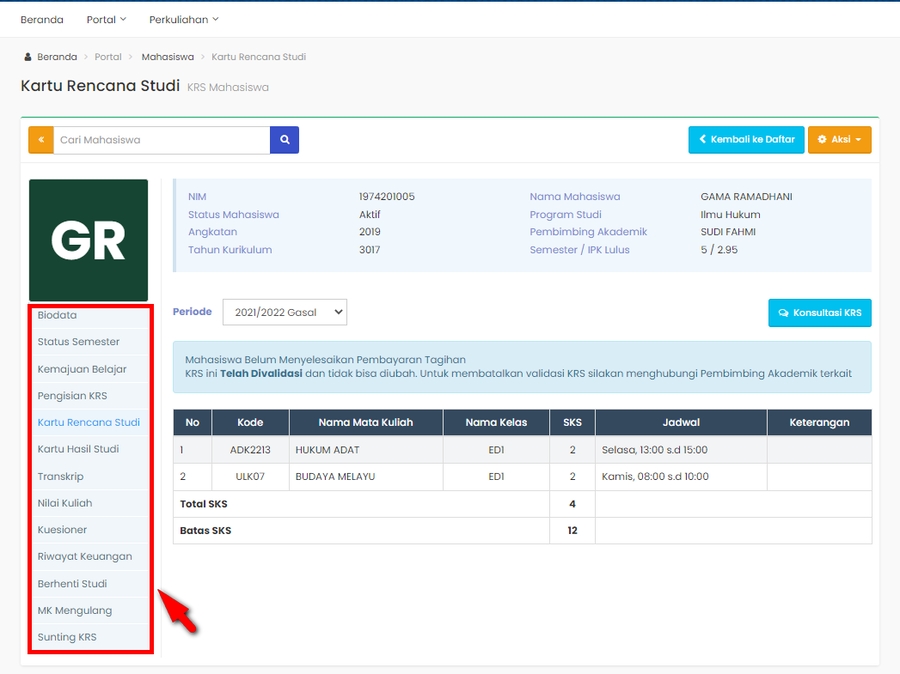Open Transkrip from the sidebar

click(60, 477)
